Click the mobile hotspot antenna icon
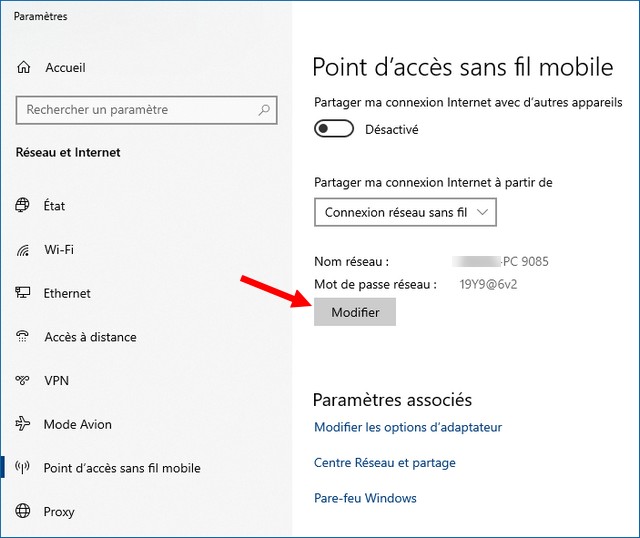Screen dimensions: 640x538 coord(22,467)
